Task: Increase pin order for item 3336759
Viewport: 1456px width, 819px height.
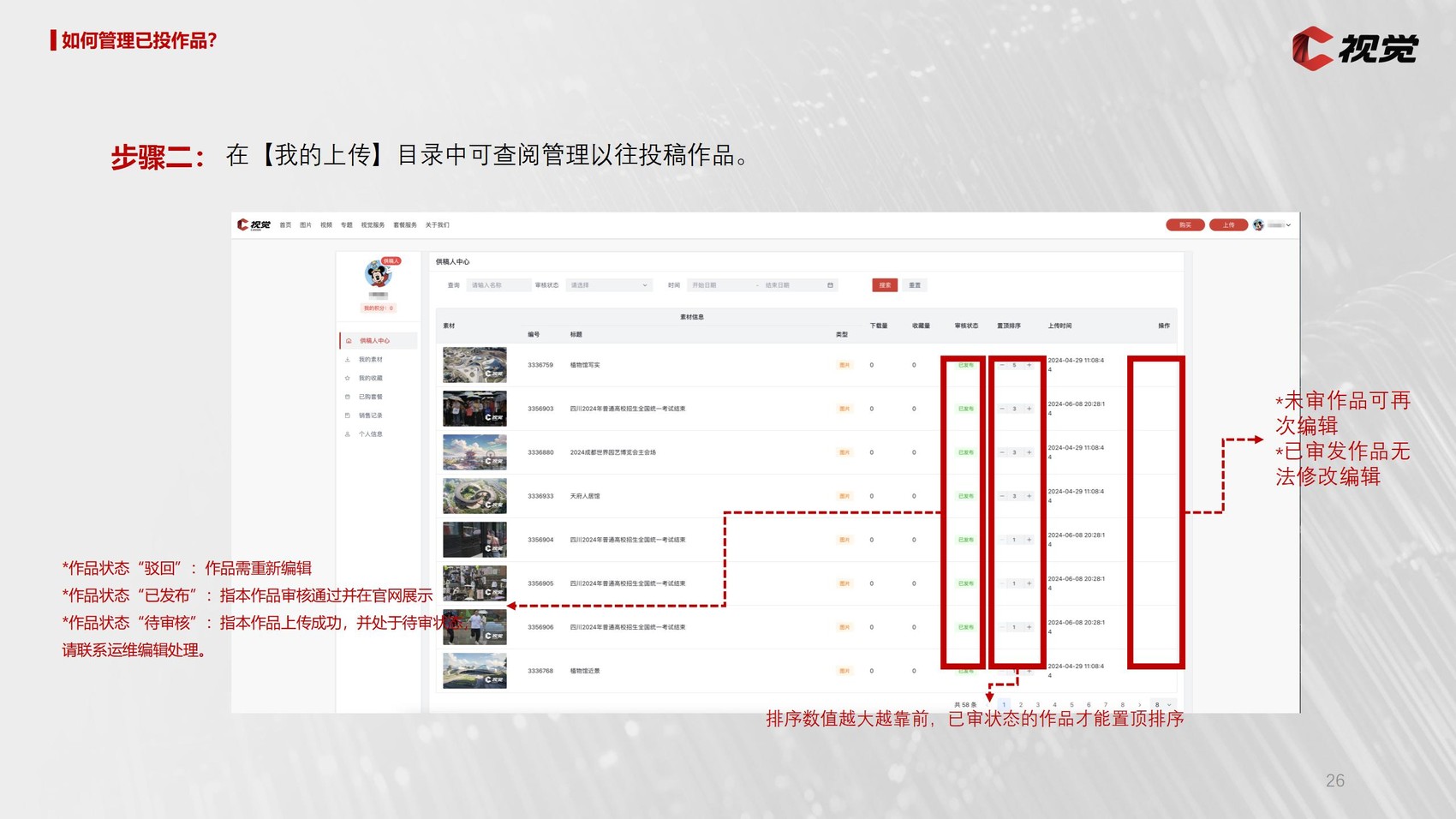Action: pos(1029,365)
